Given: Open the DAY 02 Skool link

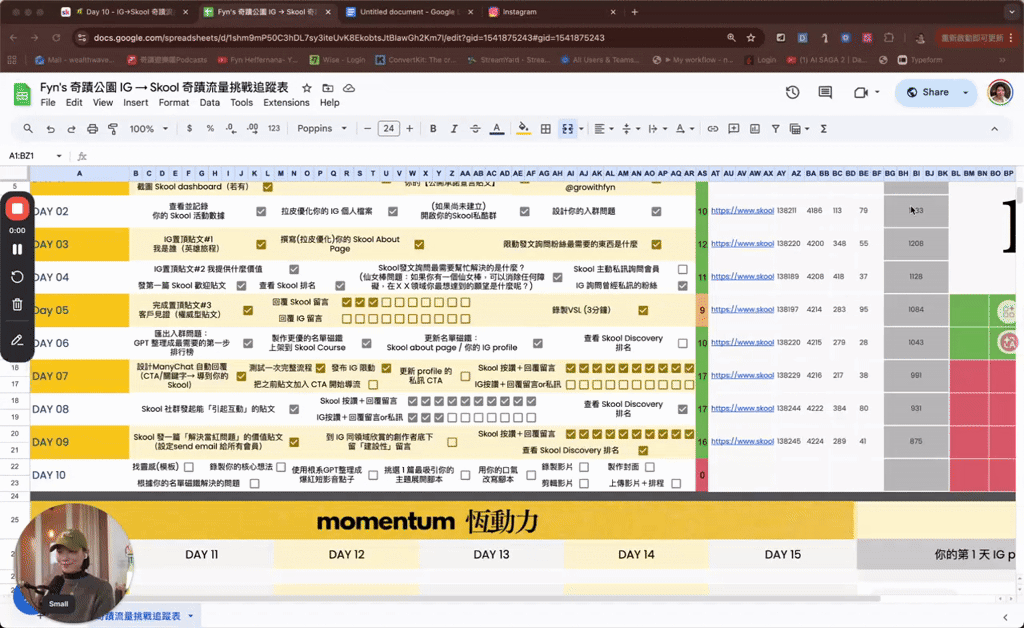Looking at the screenshot, I should pyautogui.click(x=742, y=210).
